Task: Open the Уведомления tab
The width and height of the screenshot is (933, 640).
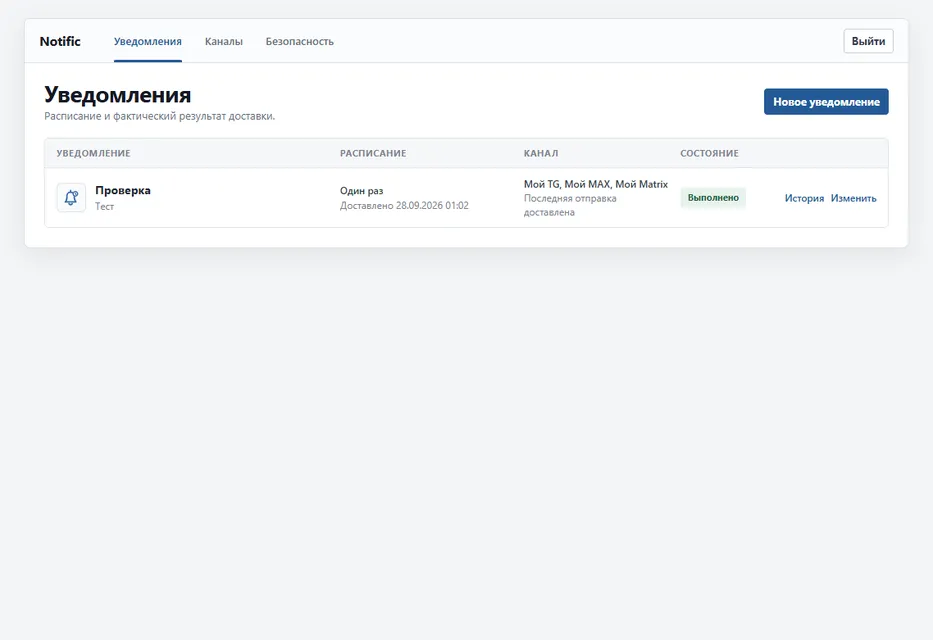Action: coord(148,42)
